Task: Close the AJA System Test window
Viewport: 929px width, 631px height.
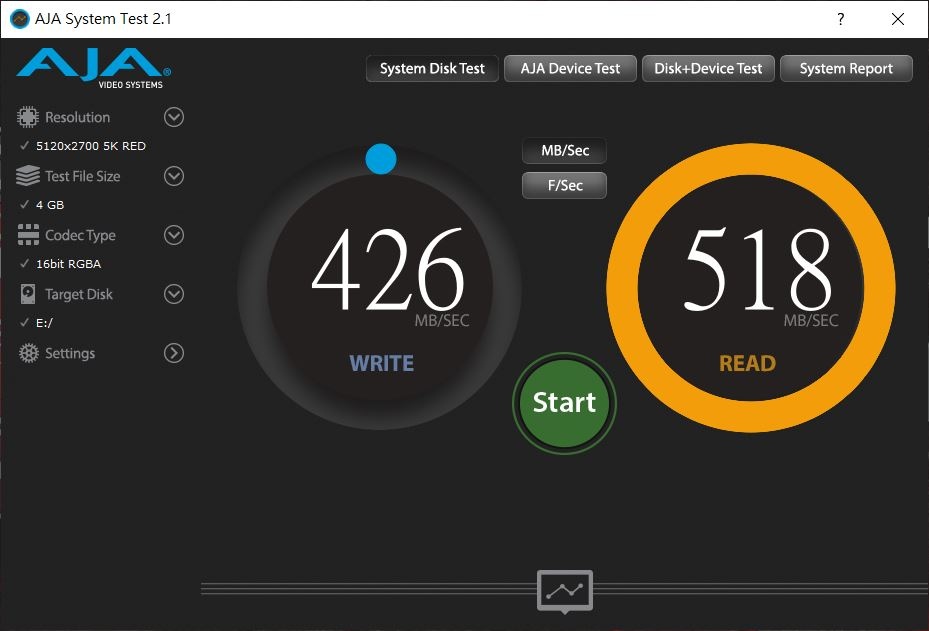Action: pyautogui.click(x=898, y=19)
